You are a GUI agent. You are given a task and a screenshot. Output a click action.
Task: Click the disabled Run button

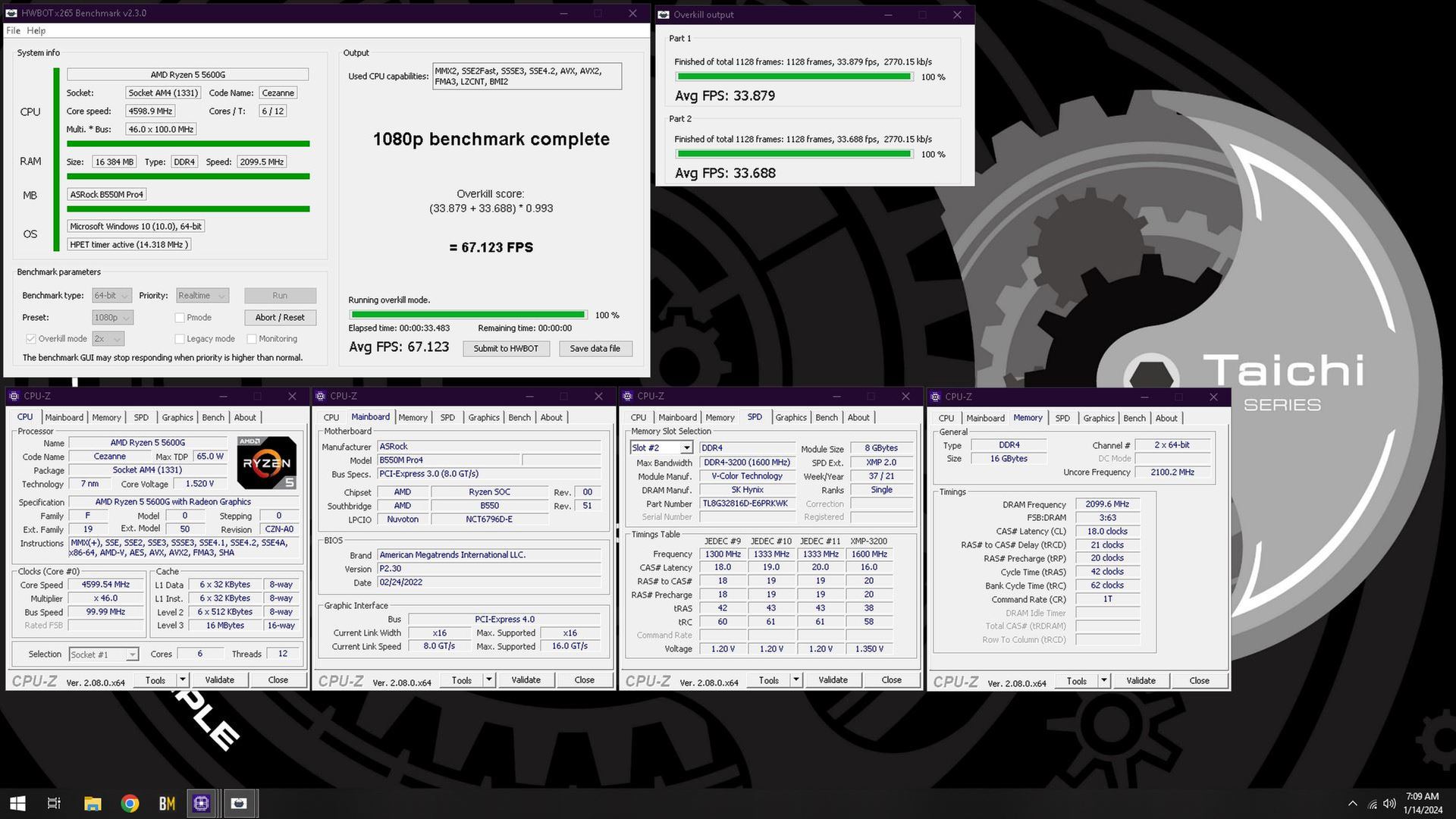280,296
